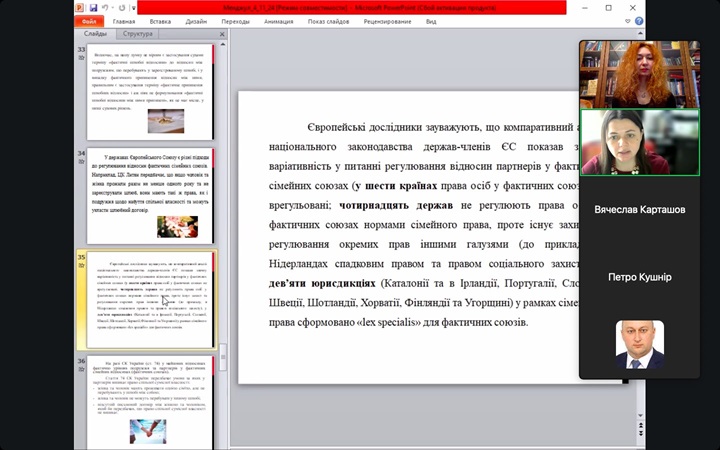
Task: Close the slides thumbnail pane
Action: pos(221,33)
